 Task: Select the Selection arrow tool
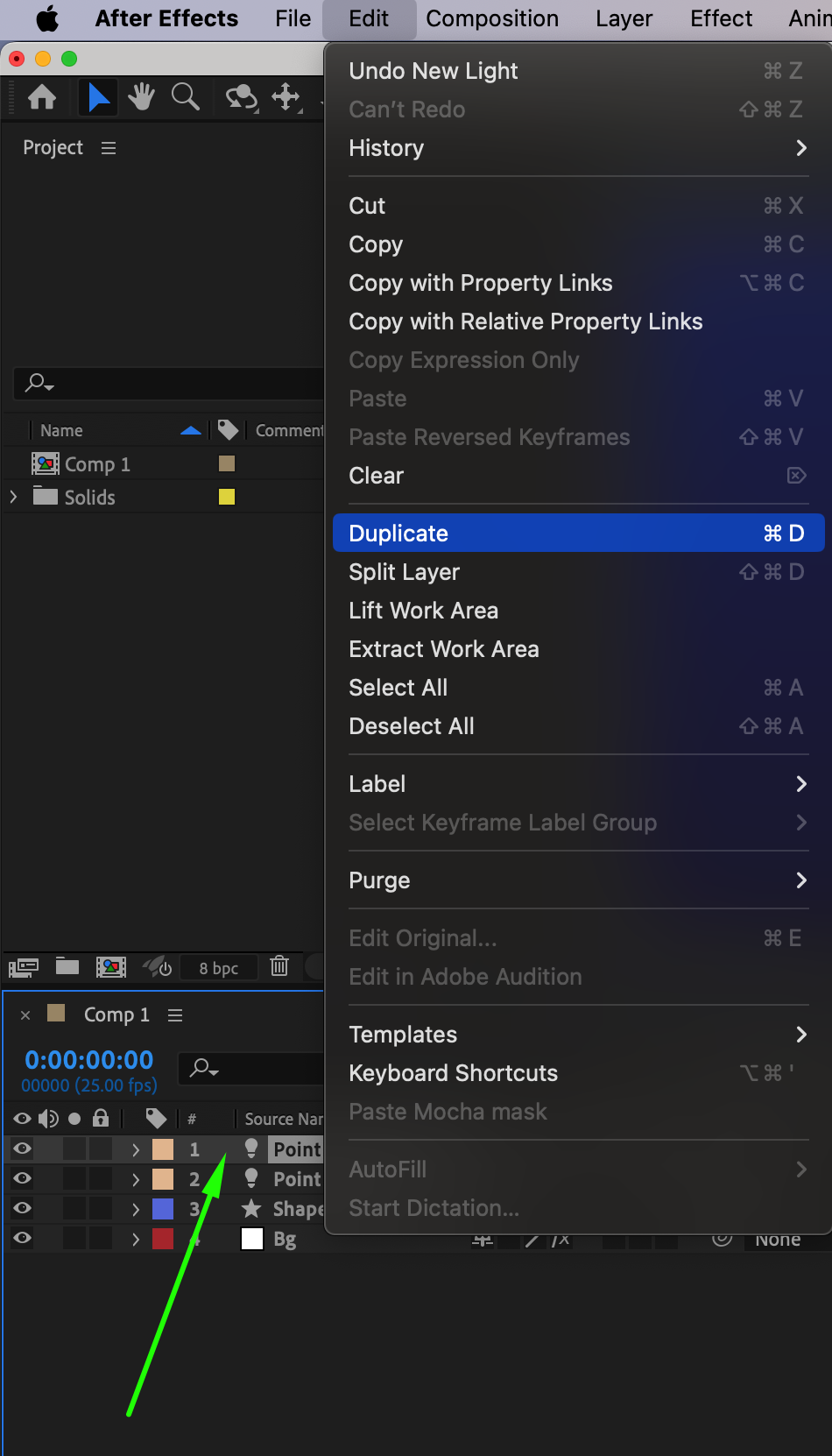click(98, 97)
